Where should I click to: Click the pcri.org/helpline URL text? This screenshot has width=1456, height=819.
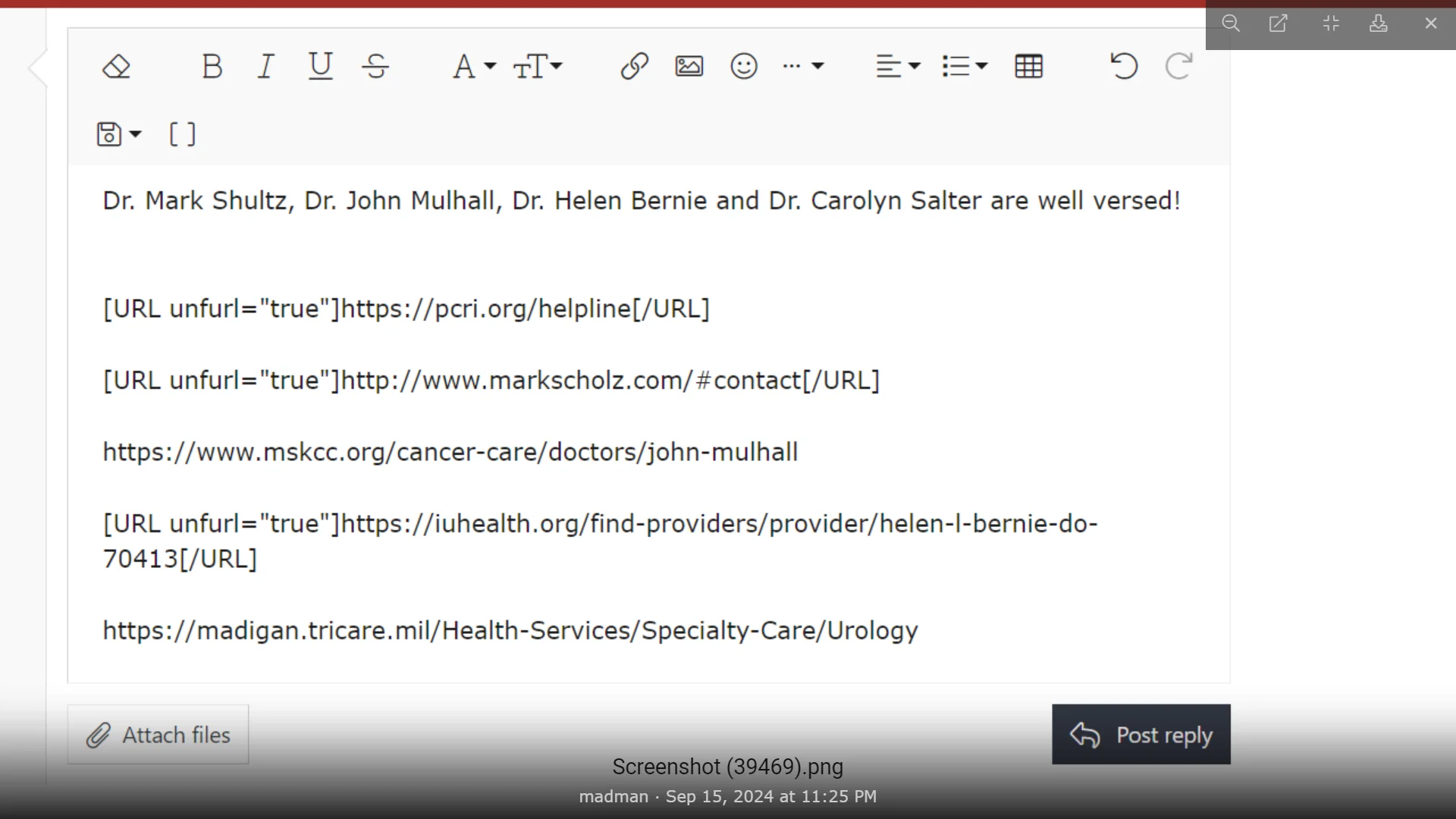pos(406,309)
